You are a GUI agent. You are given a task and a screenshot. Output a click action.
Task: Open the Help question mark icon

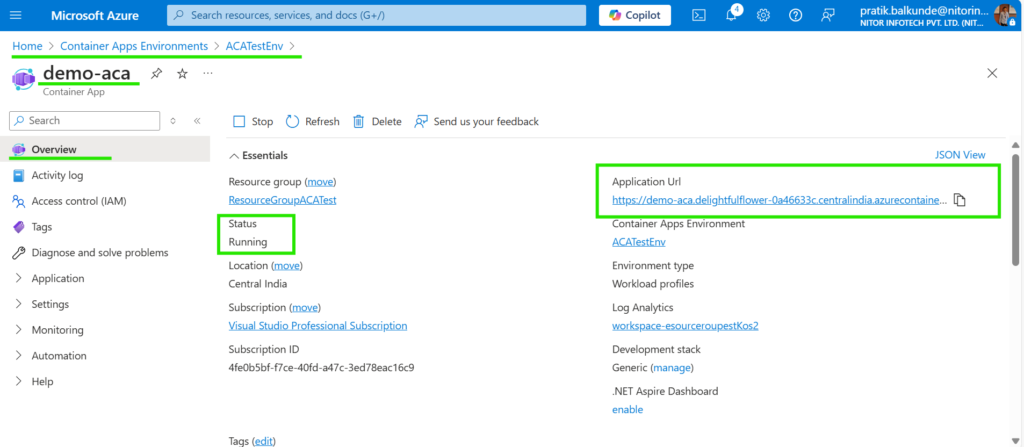coord(795,15)
